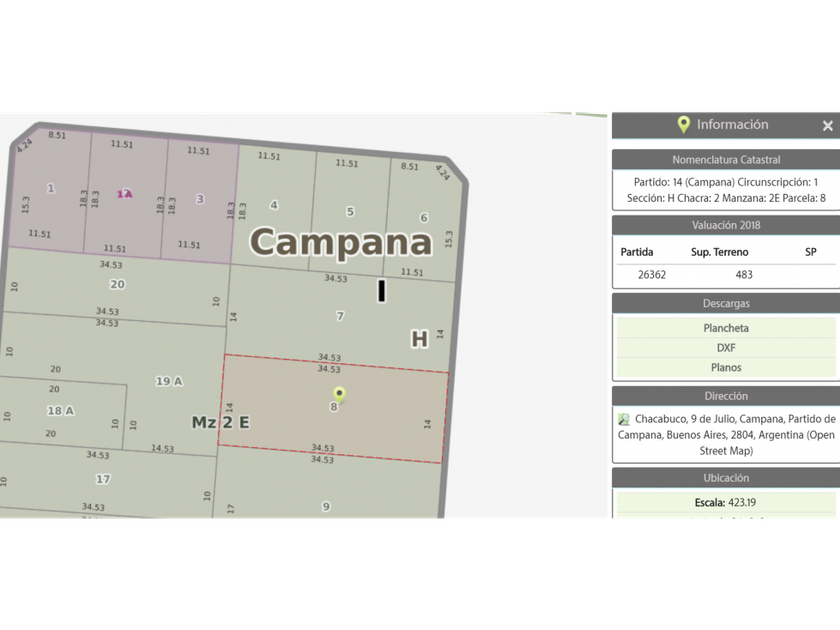This screenshot has width=840, height=630.
Task: Click the location pin in Información header
Action: tap(683, 124)
